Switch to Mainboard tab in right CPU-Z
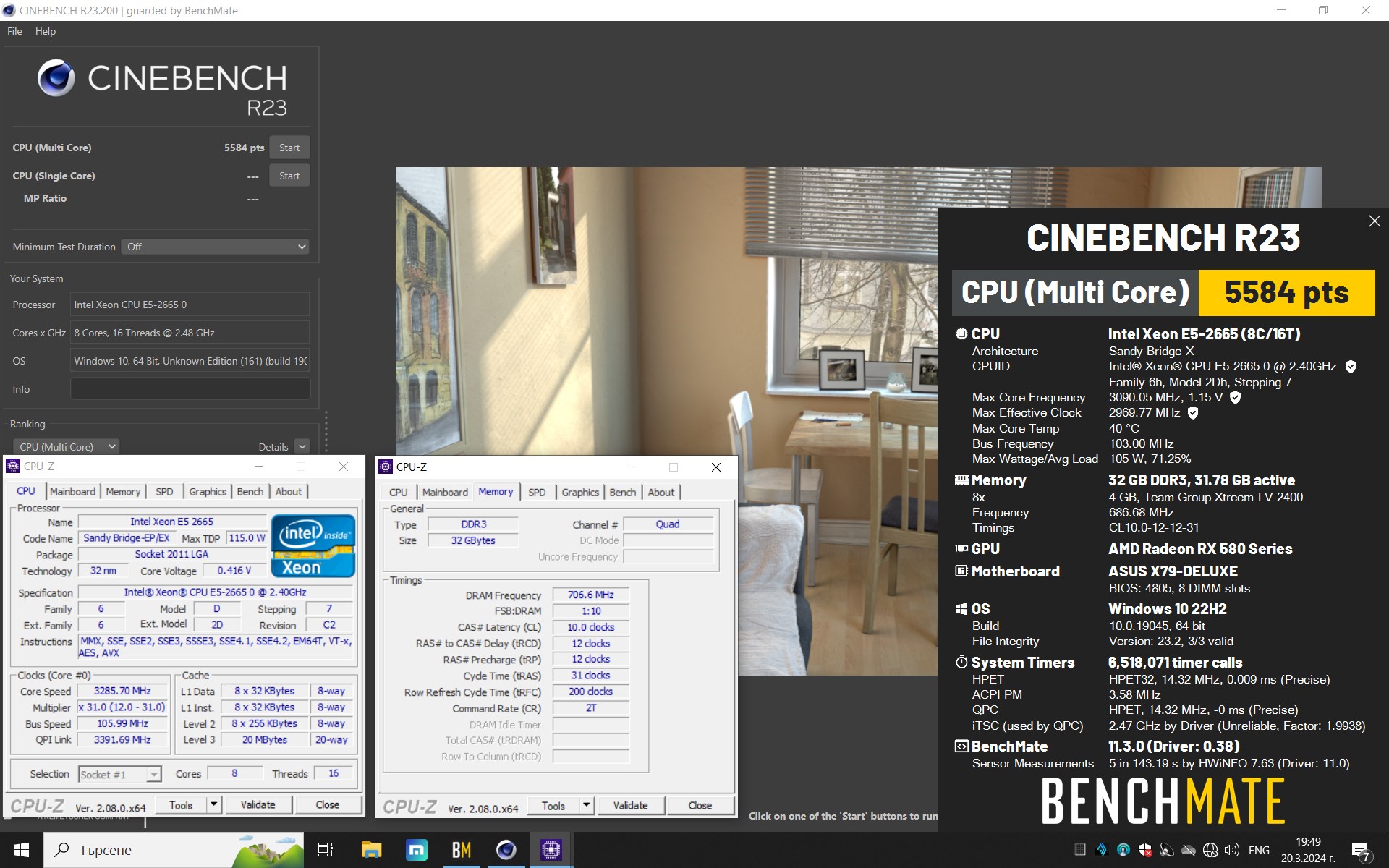 pos(445,493)
